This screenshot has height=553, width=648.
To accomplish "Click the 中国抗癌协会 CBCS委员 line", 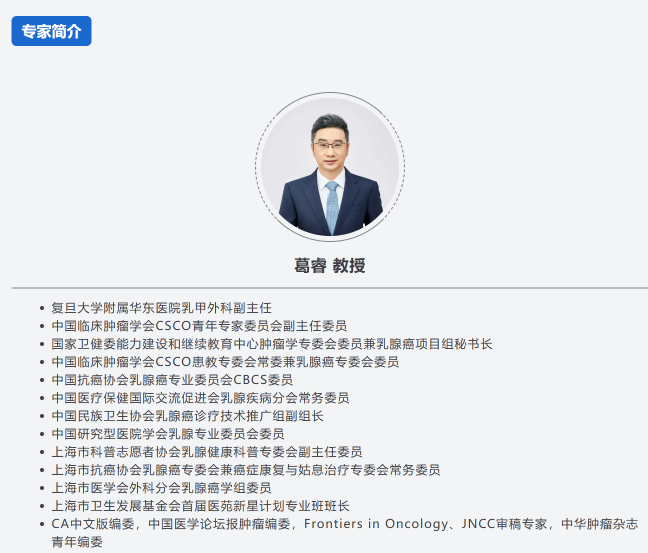I will pos(172,380).
